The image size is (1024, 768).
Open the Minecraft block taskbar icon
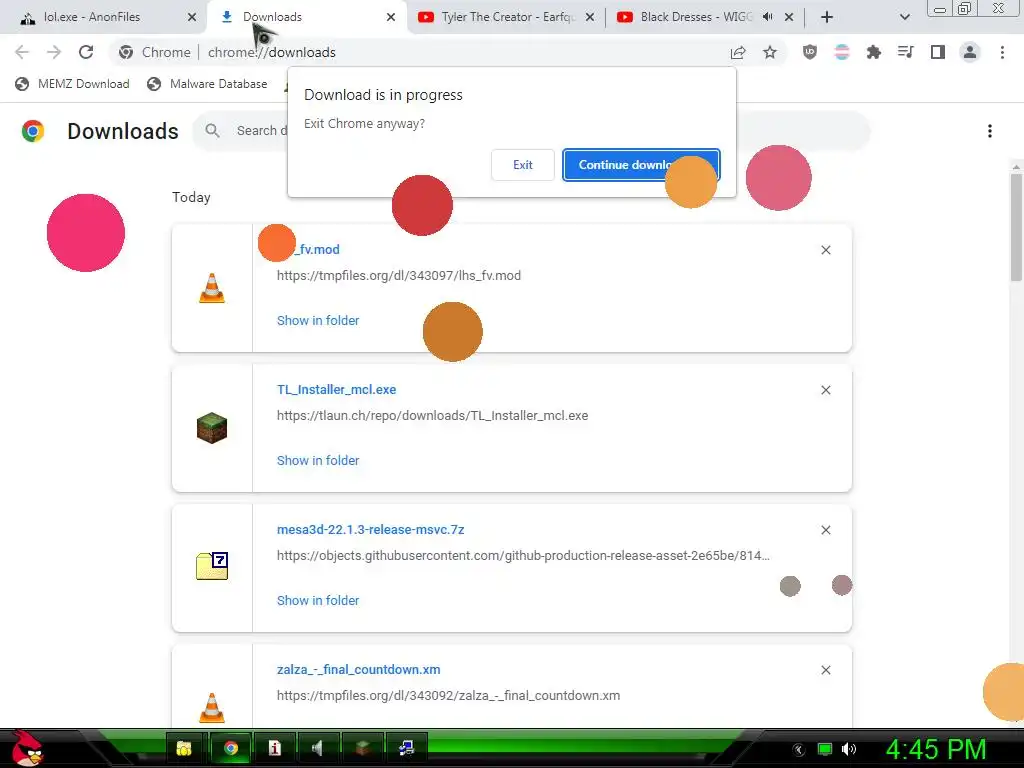pos(362,748)
